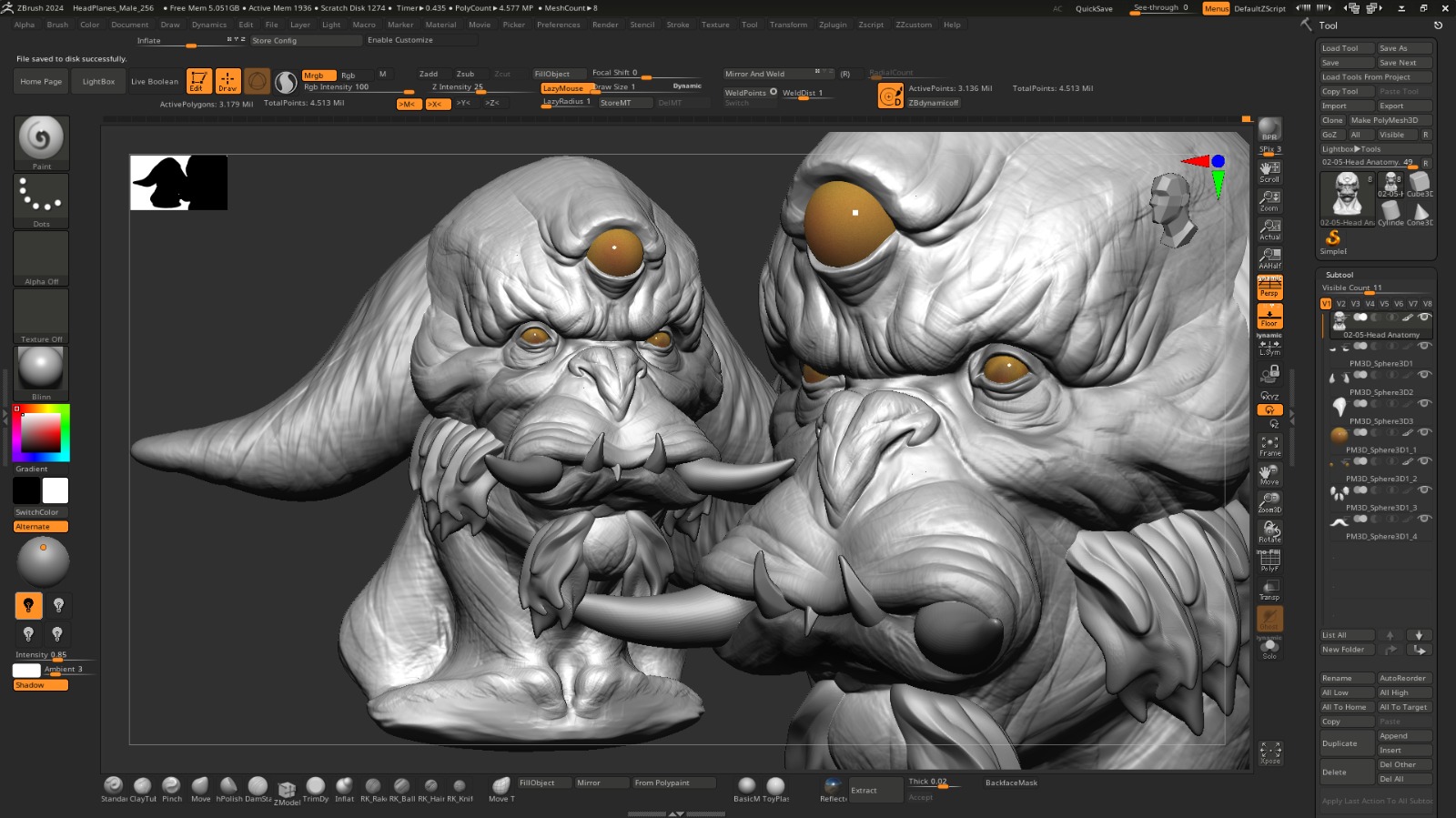
Task: Click the ZBdynamicoff icon button
Action: (x=890, y=96)
